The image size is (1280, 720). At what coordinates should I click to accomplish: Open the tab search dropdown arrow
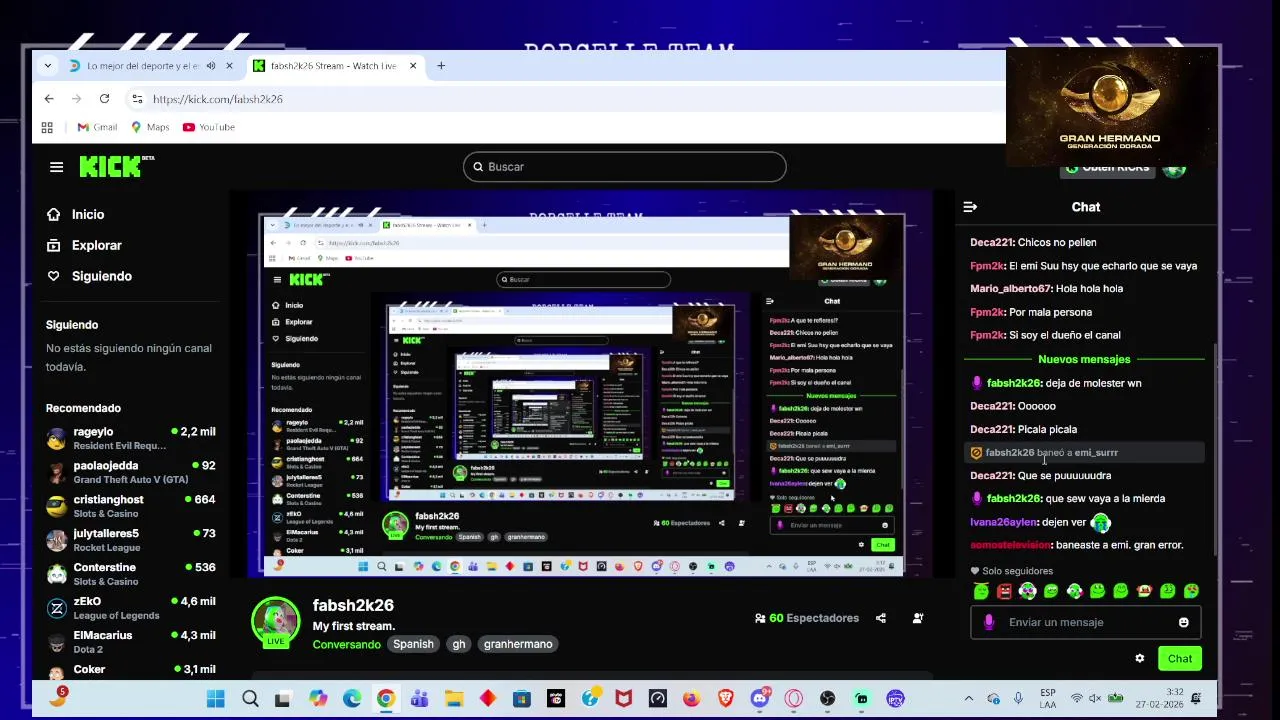point(47,66)
